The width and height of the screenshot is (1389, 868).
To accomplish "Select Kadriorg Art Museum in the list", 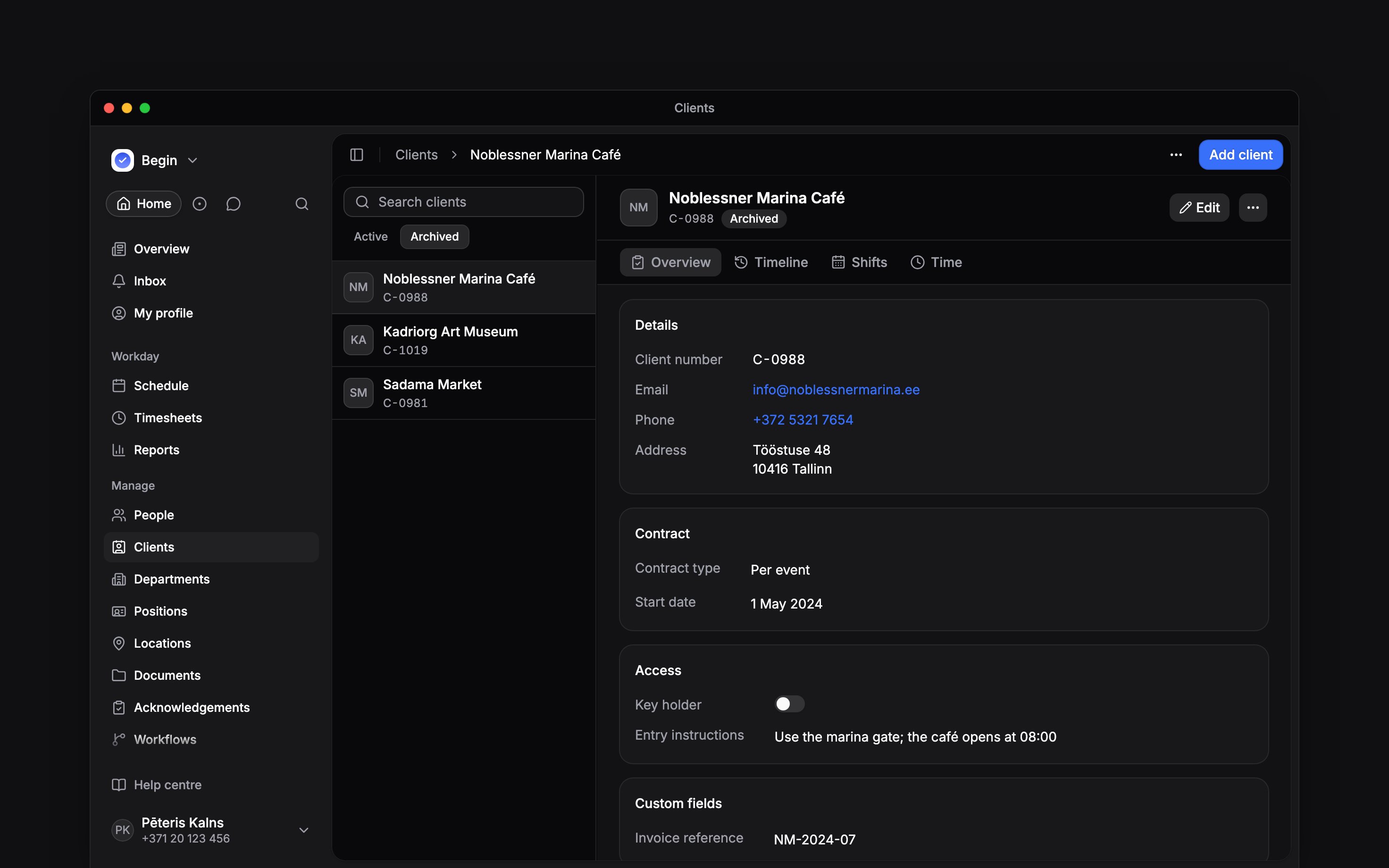I will (464, 341).
